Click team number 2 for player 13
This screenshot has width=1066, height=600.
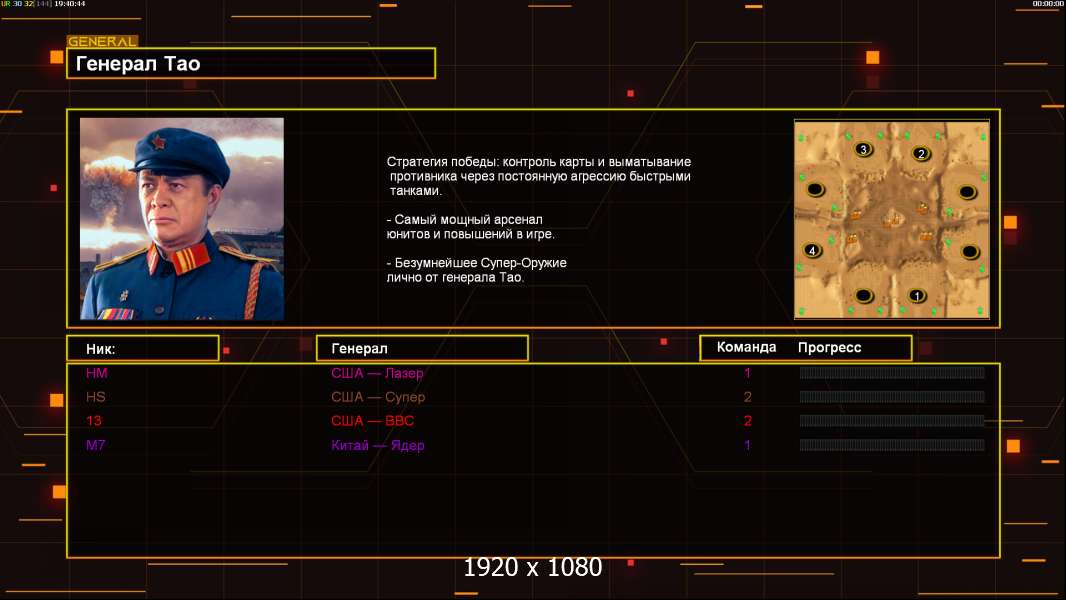(x=747, y=421)
